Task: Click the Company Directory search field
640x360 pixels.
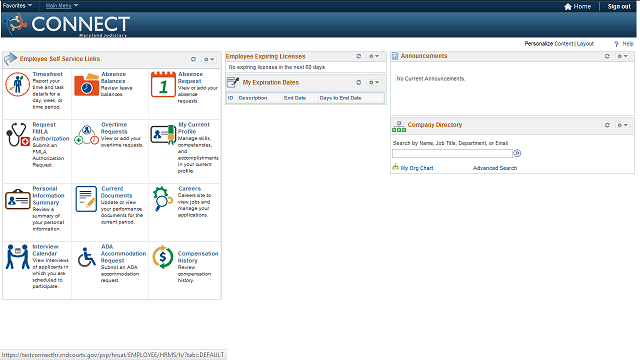Action: click(x=452, y=153)
